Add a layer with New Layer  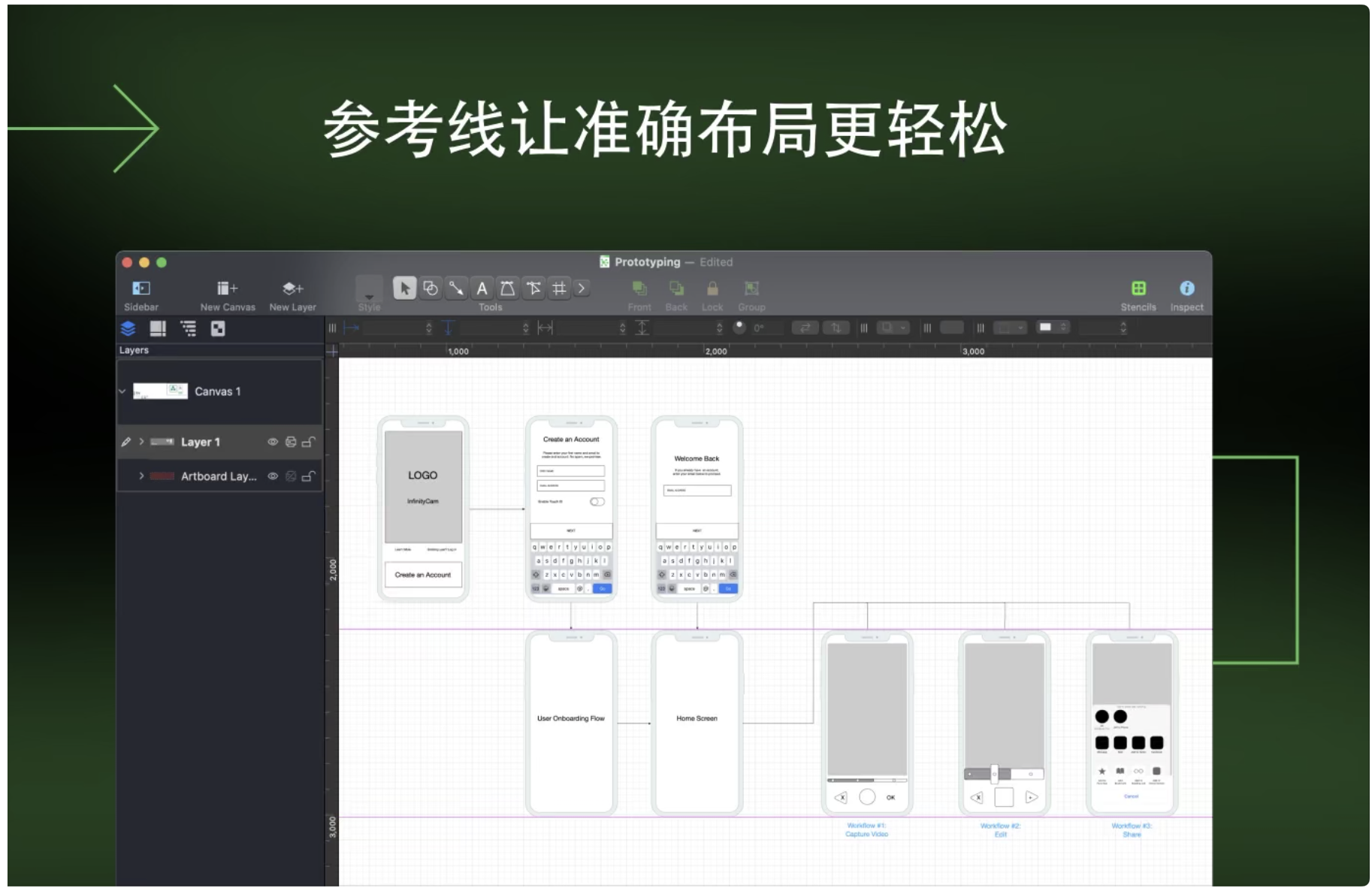point(292,288)
